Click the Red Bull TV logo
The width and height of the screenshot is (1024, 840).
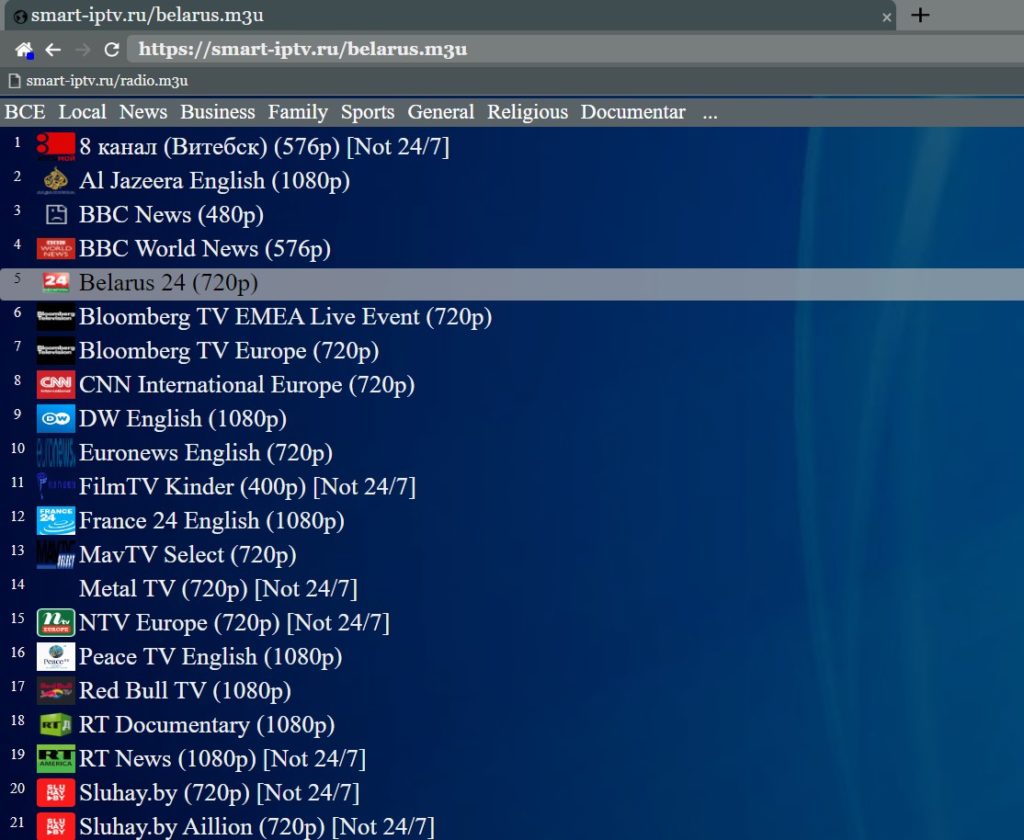(56, 691)
